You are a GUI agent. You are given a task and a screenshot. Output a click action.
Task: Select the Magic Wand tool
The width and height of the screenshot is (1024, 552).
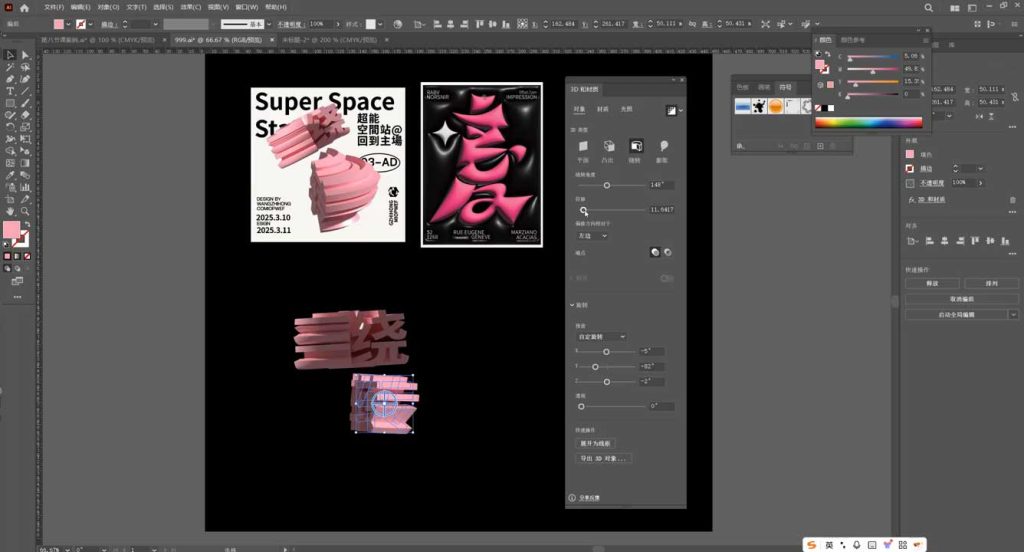tap(10, 67)
